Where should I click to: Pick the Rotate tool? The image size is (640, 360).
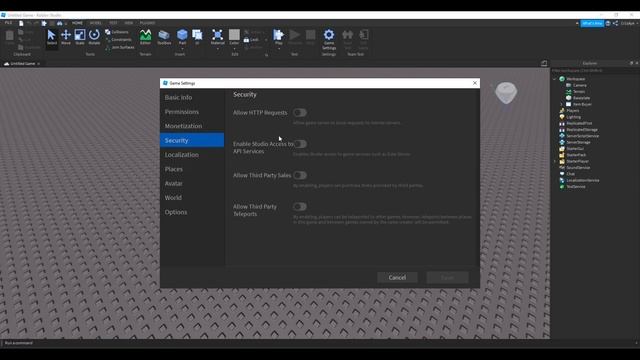pos(94,38)
